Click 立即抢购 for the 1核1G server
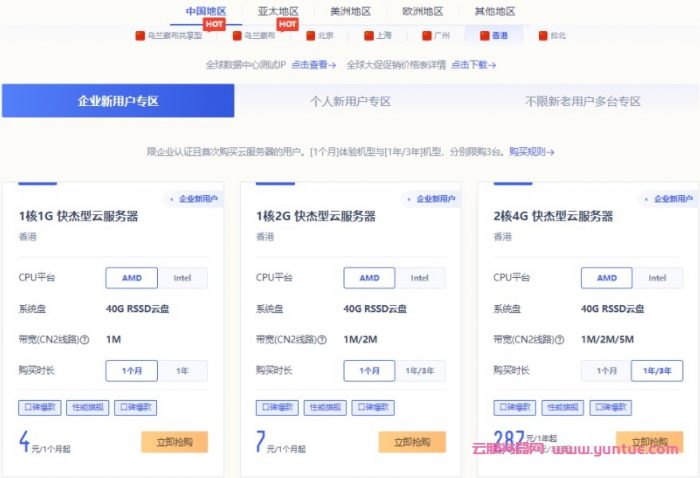Viewport: 700px width, 478px height. tap(174, 442)
